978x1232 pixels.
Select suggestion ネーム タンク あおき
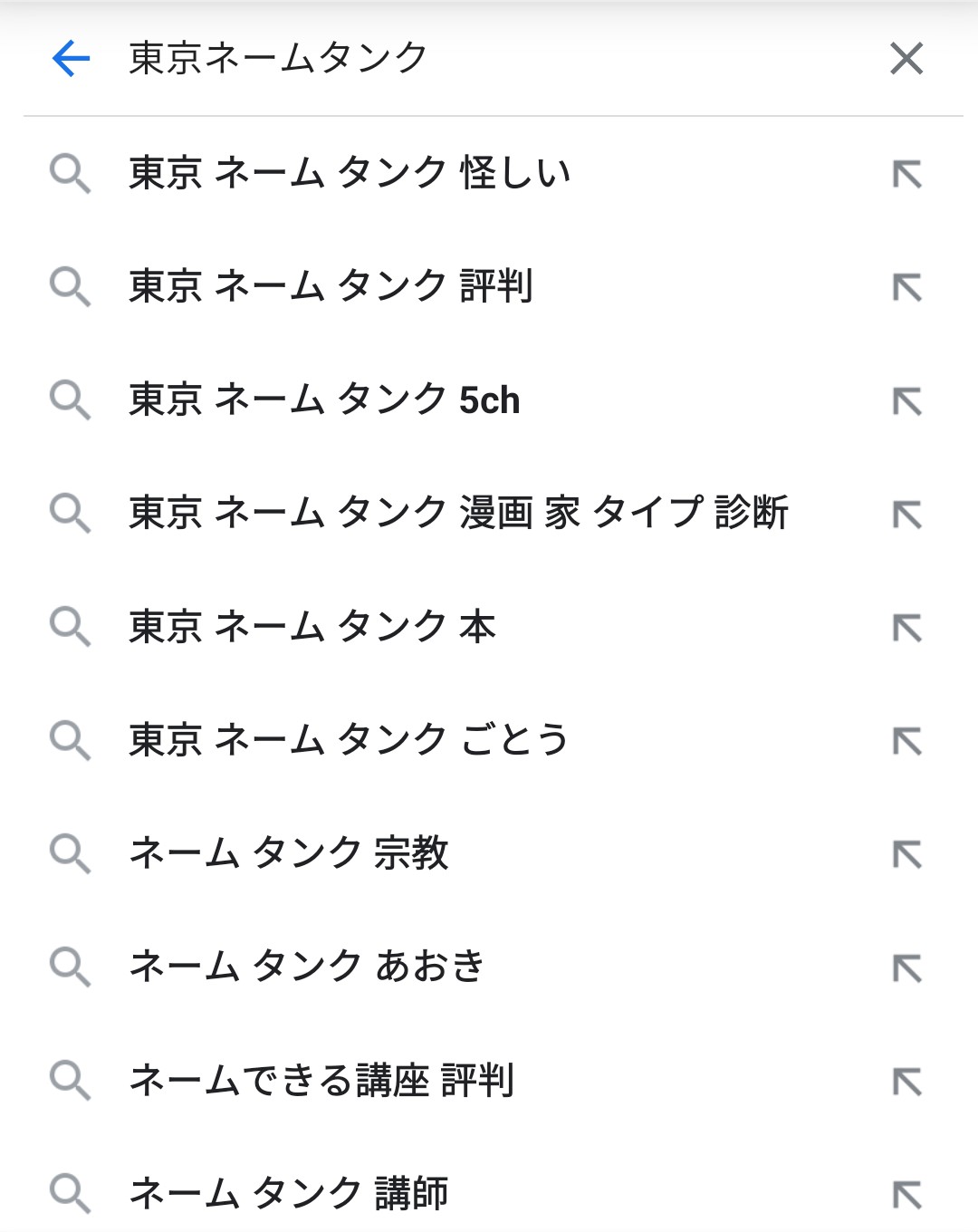pyautogui.click(x=307, y=967)
